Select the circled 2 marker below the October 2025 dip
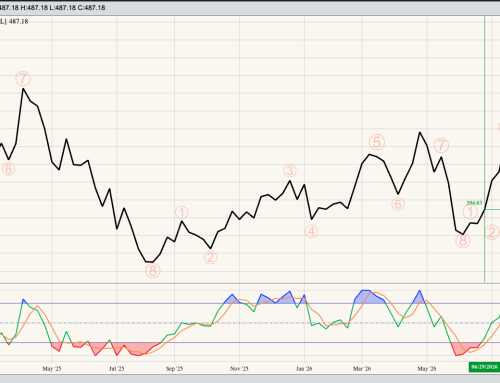Image resolution: width=500 pixels, height=383 pixels. (x=210, y=257)
